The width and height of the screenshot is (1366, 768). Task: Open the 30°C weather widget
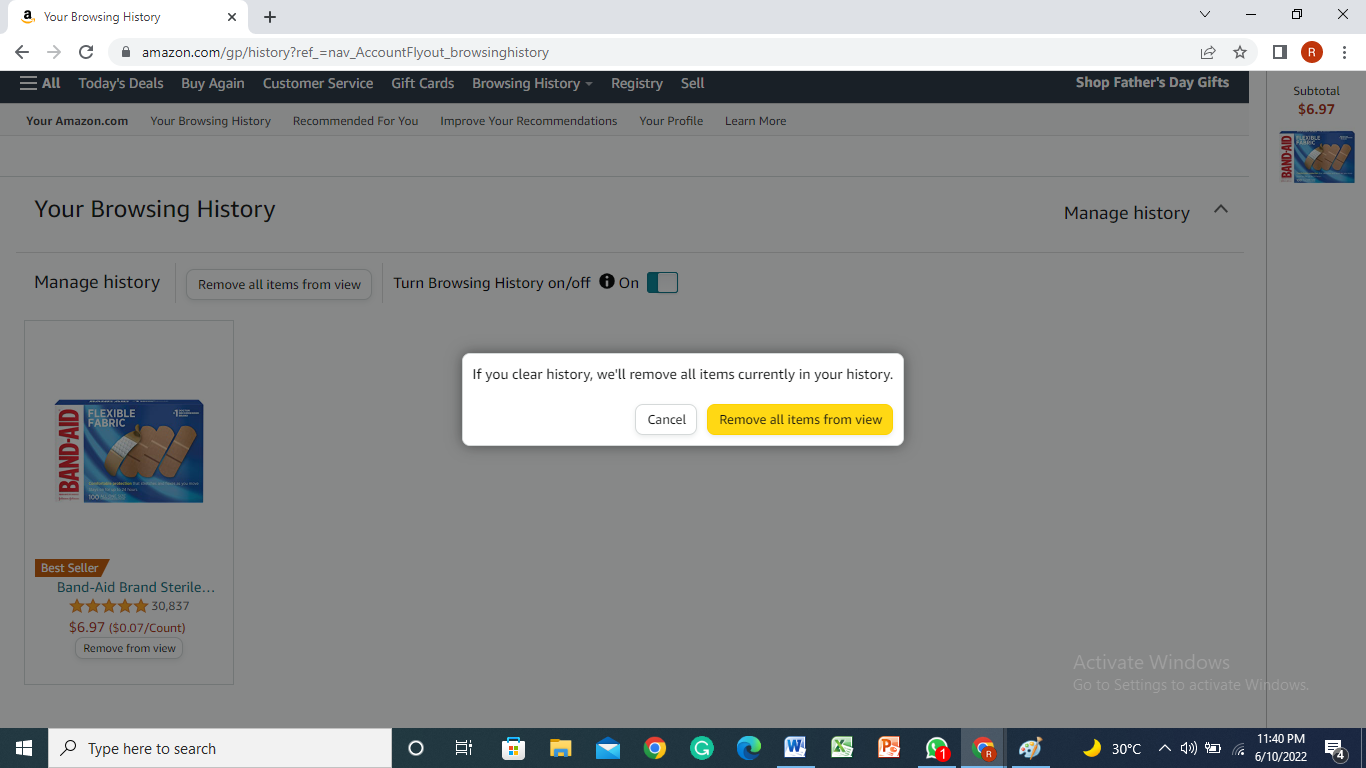point(1112,748)
